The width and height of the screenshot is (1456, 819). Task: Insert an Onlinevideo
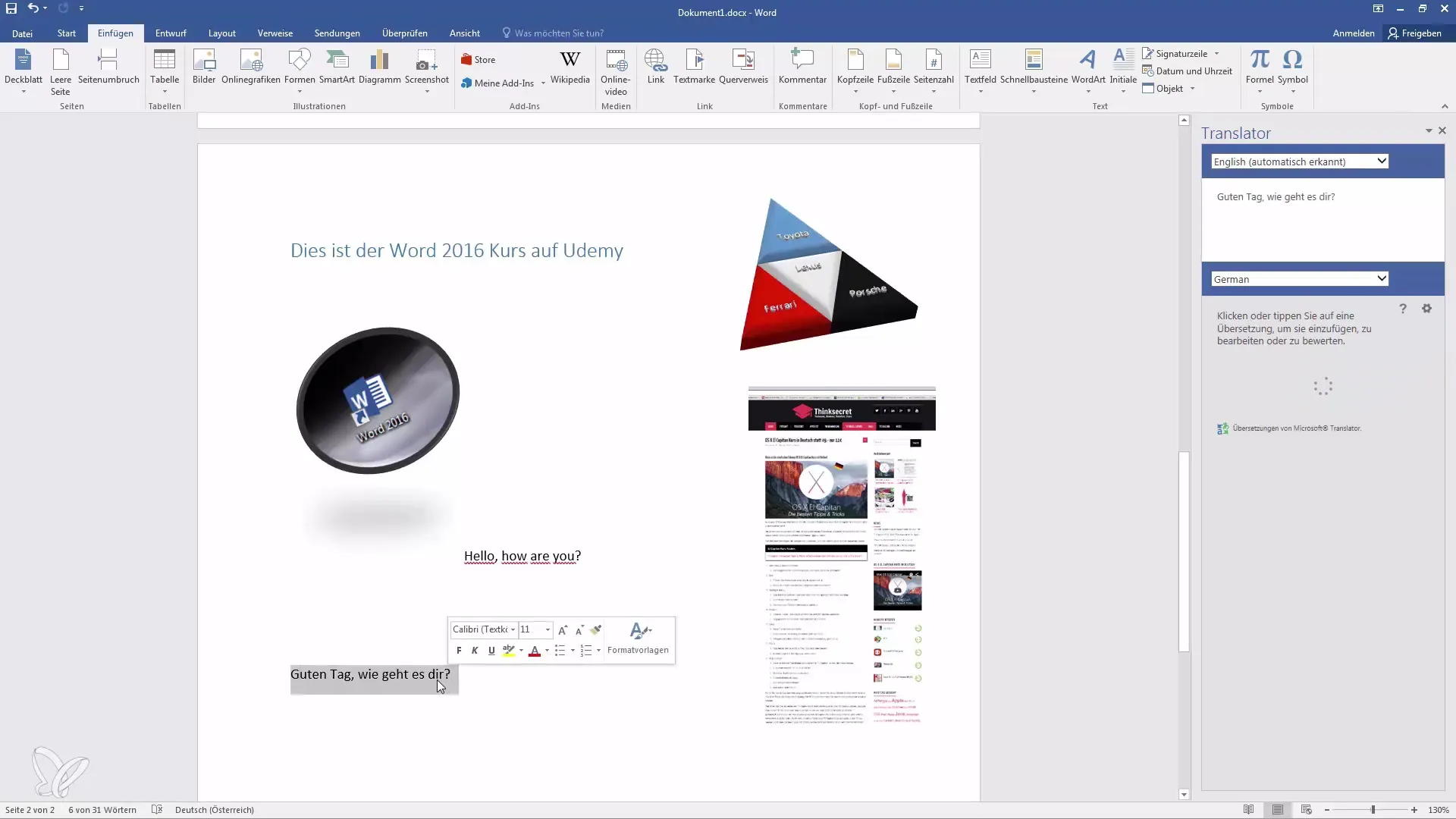[616, 72]
